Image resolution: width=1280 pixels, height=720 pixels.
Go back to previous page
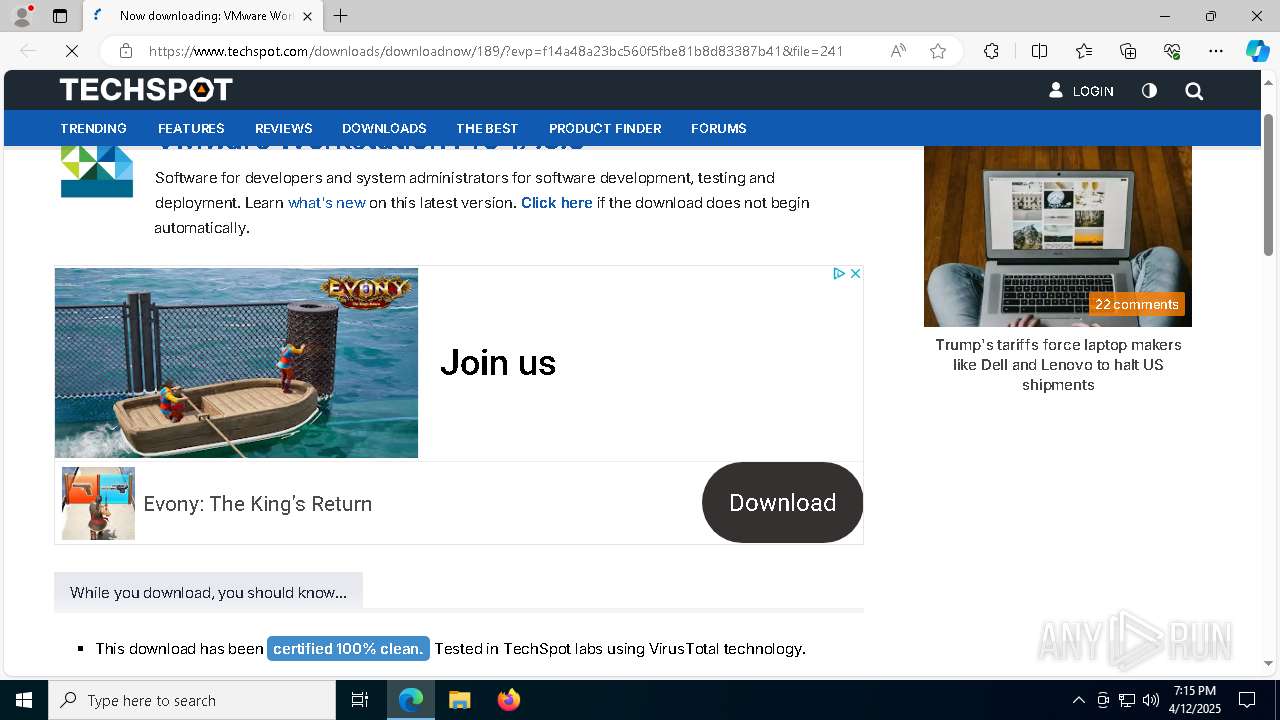tap(28, 51)
